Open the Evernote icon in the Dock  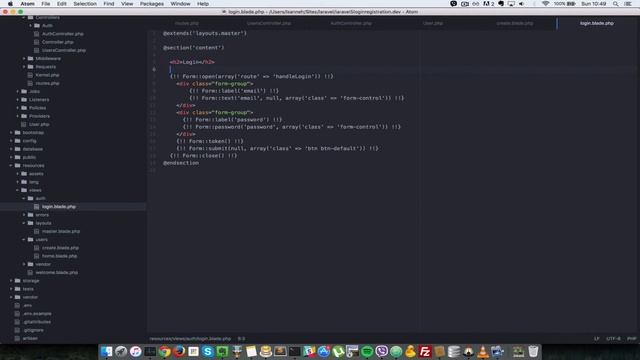point(222,351)
